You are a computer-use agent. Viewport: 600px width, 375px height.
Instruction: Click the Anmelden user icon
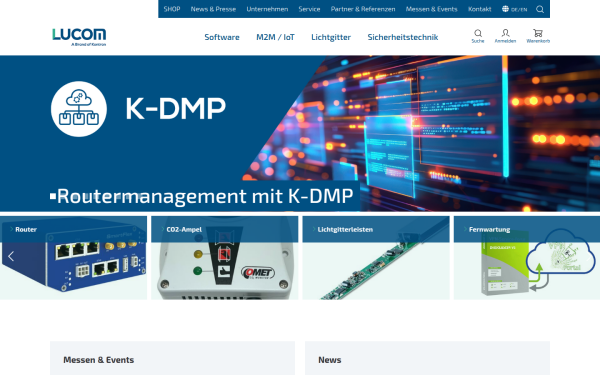click(505, 36)
